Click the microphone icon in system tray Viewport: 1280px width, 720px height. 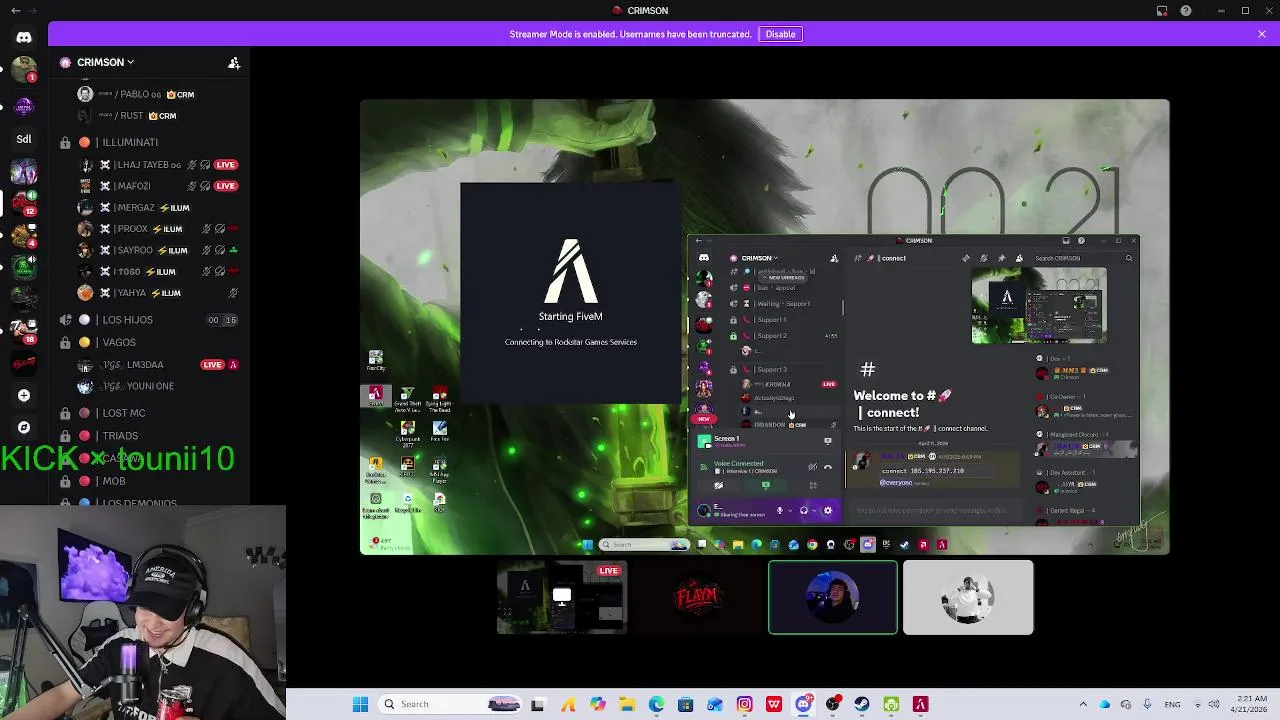point(1147,704)
